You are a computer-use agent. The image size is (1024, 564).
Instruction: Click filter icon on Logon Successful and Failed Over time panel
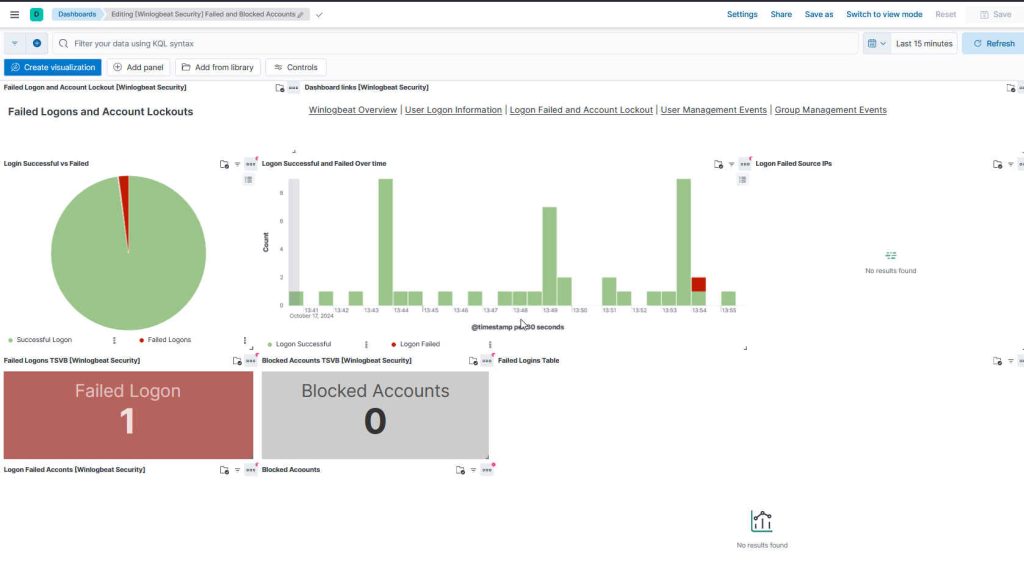[x=731, y=164]
